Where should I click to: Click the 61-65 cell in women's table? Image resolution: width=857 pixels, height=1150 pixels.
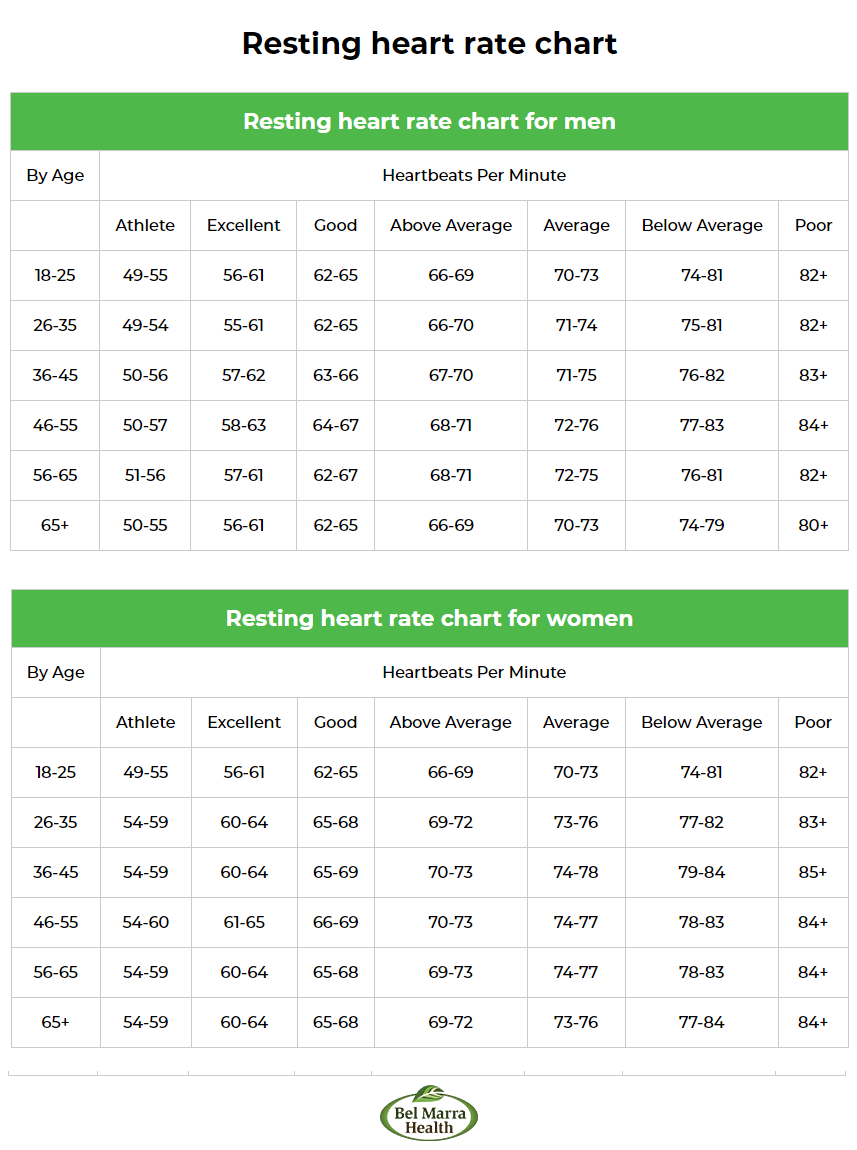pyautogui.click(x=244, y=922)
